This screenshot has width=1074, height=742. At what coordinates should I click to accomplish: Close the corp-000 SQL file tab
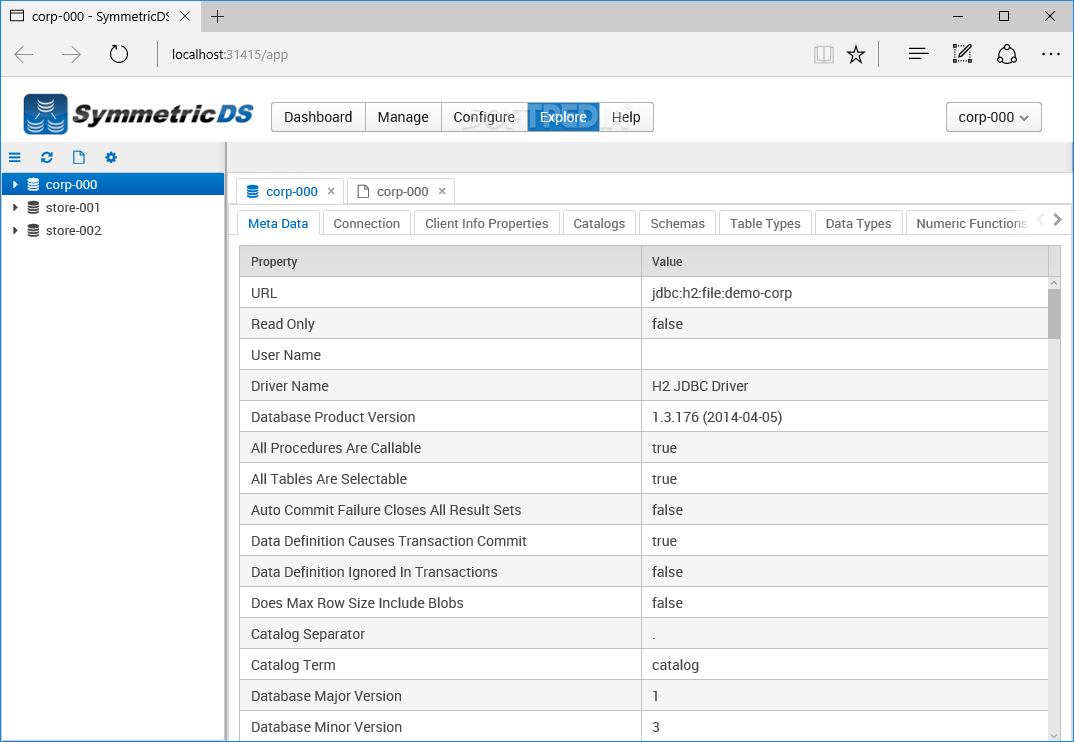click(442, 191)
